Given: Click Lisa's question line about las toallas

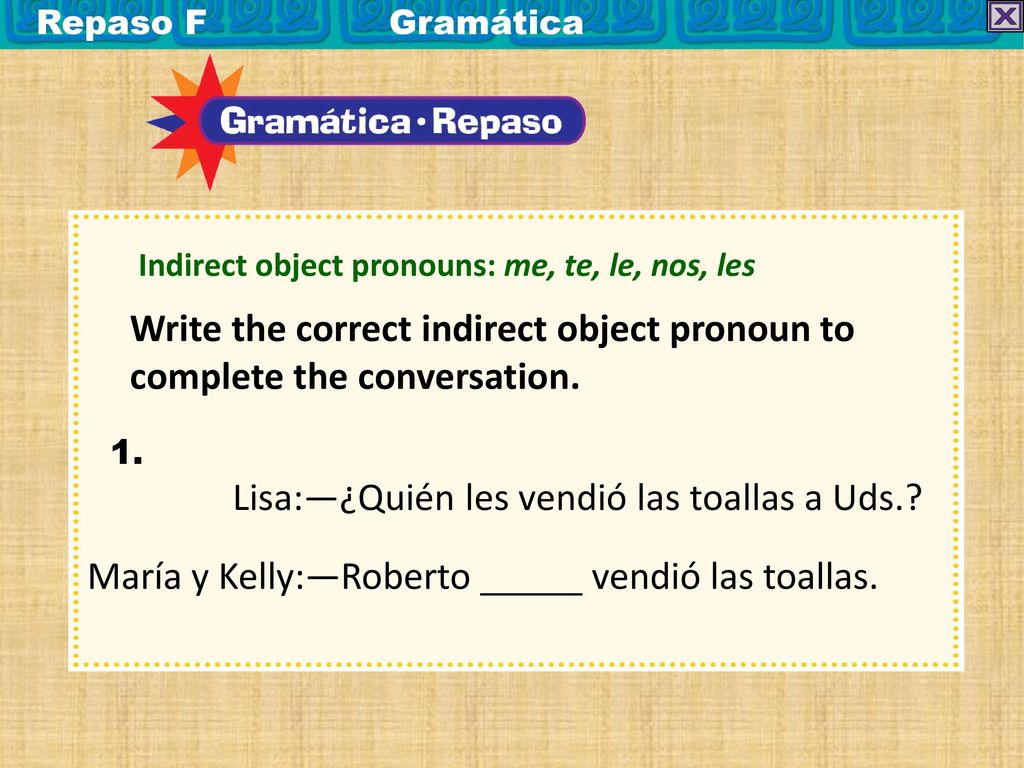Looking at the screenshot, I should (x=577, y=498).
